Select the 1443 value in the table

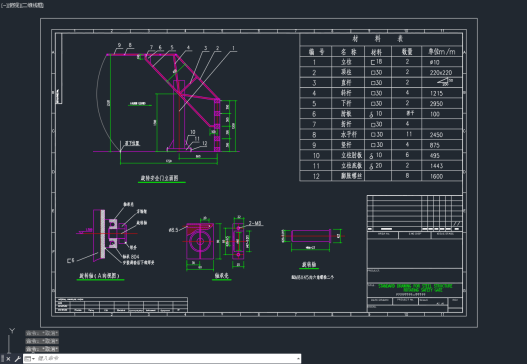tap(436, 166)
